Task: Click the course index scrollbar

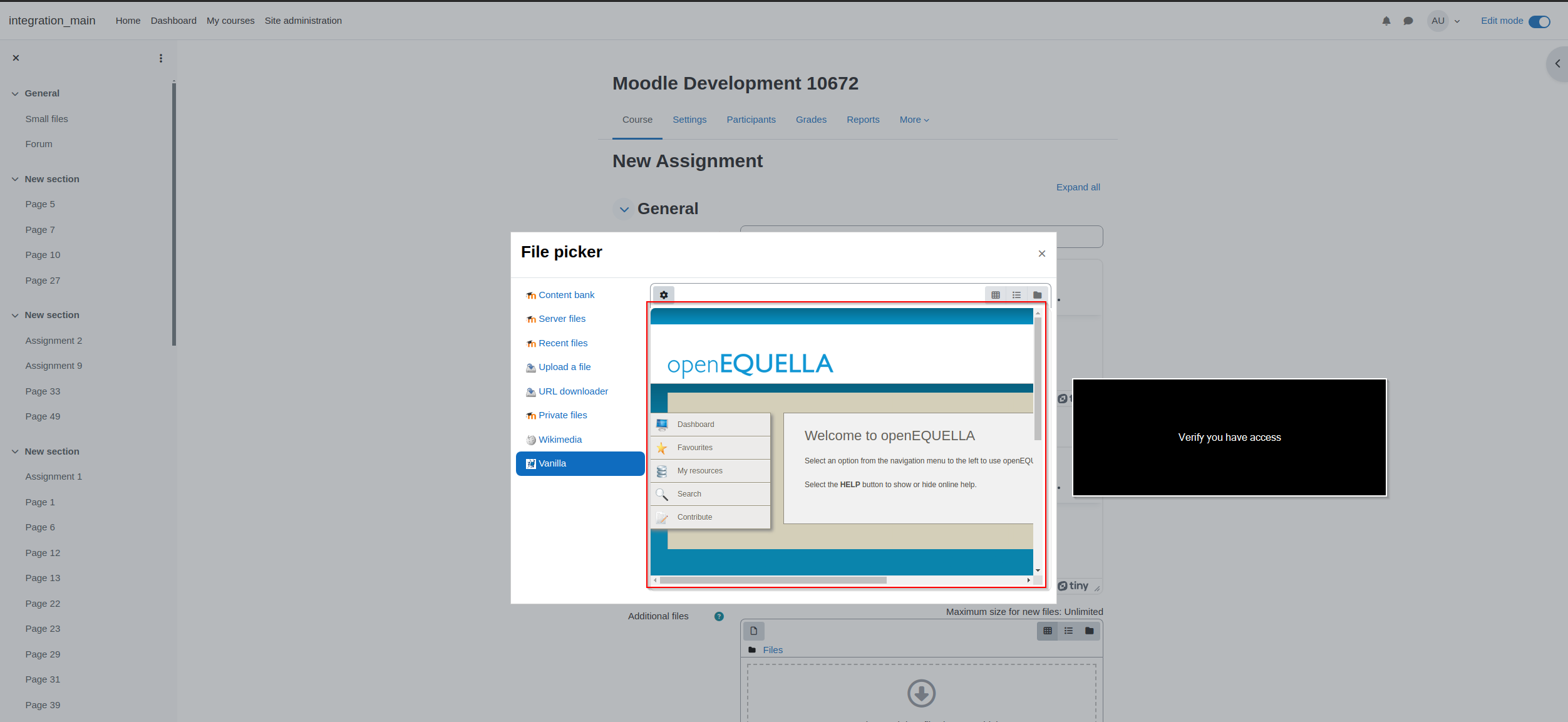Action: (x=174, y=213)
